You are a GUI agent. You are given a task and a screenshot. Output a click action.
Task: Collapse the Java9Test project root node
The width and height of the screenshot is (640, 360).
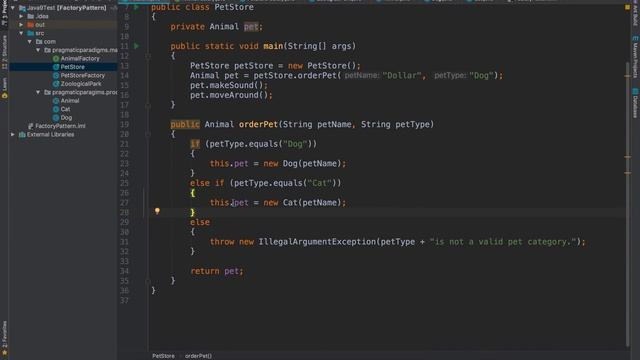click(13, 8)
